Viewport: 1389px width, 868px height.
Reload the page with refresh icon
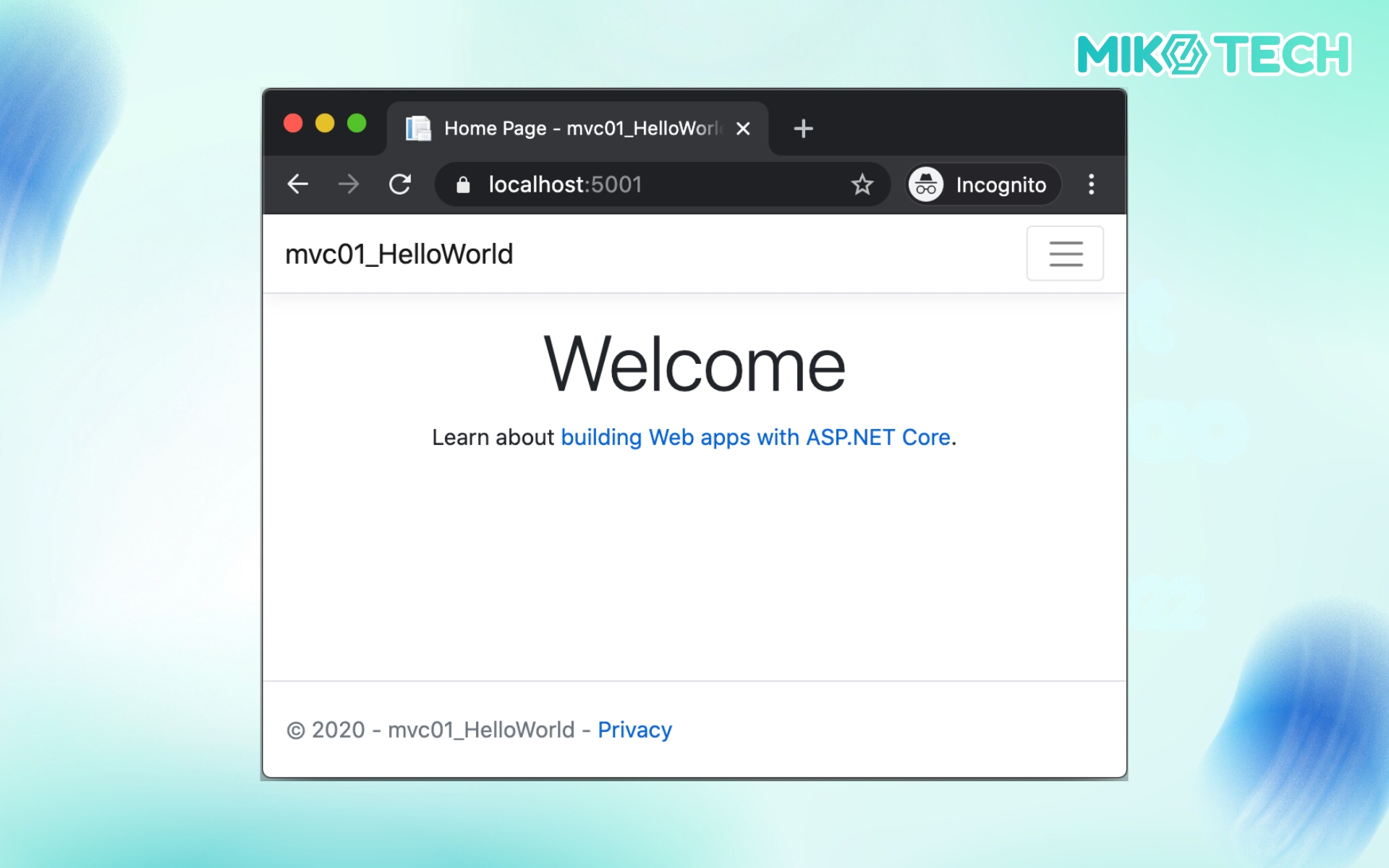click(400, 184)
